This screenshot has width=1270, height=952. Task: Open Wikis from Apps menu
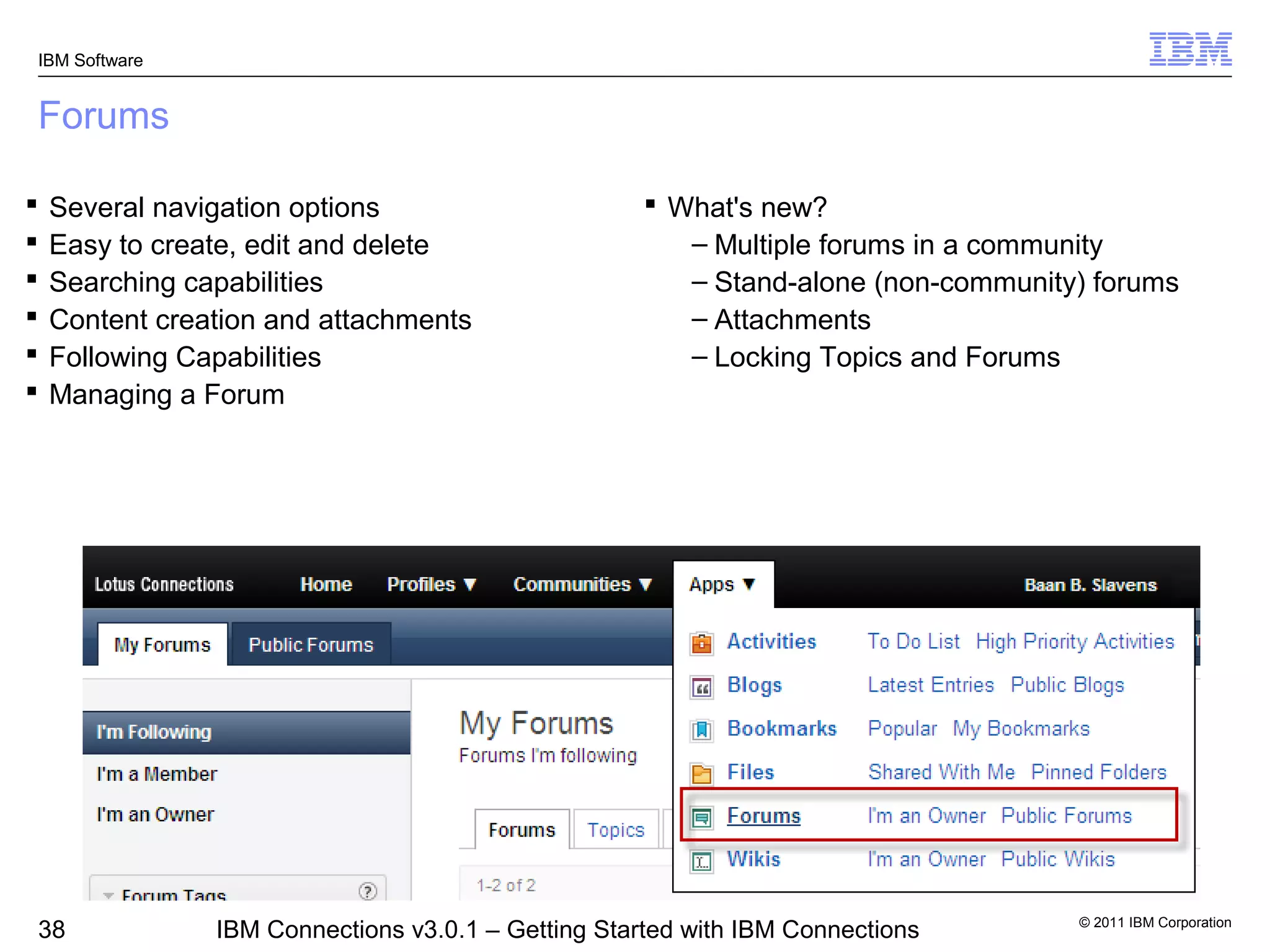point(754,859)
